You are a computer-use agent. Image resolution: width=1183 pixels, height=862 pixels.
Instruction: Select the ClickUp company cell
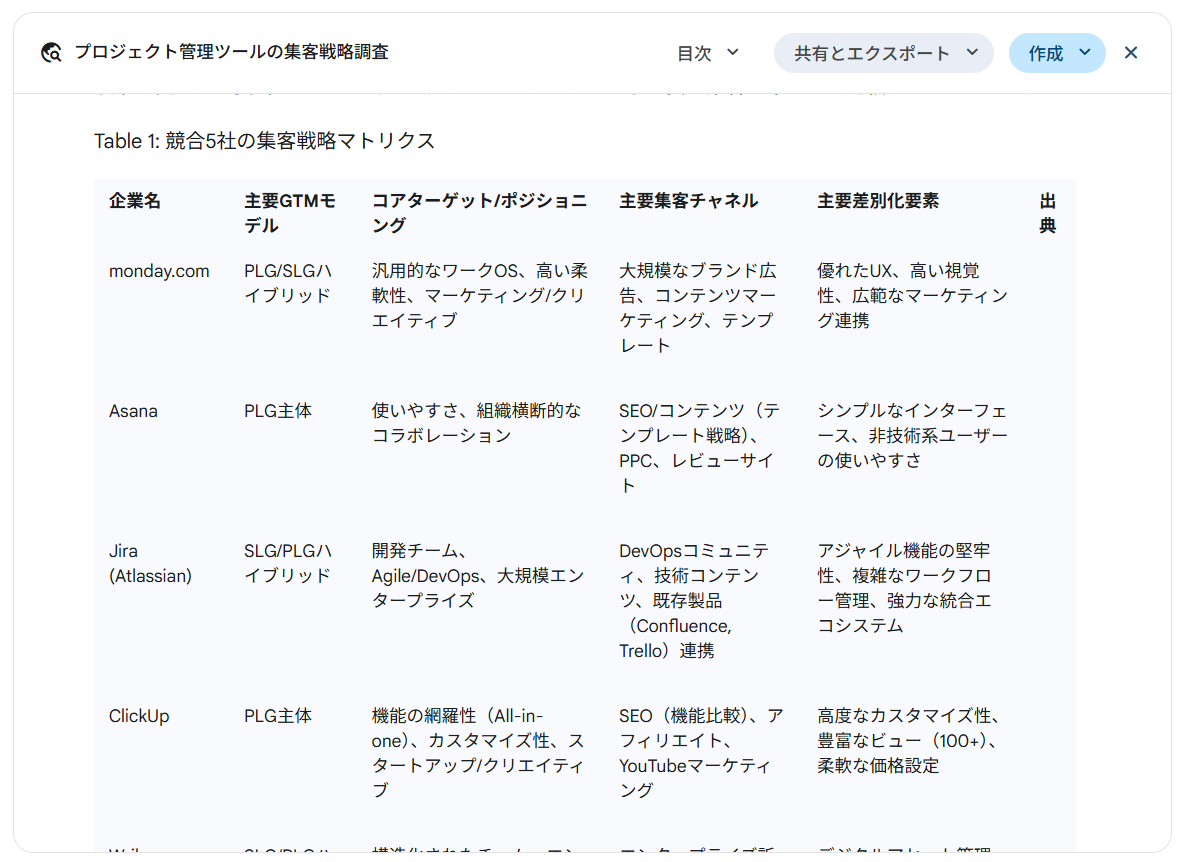(139, 716)
